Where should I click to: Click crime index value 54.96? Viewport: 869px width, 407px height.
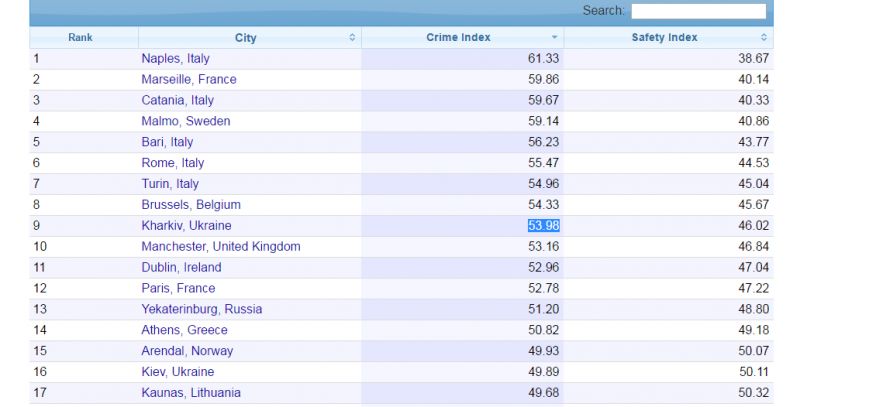point(544,184)
